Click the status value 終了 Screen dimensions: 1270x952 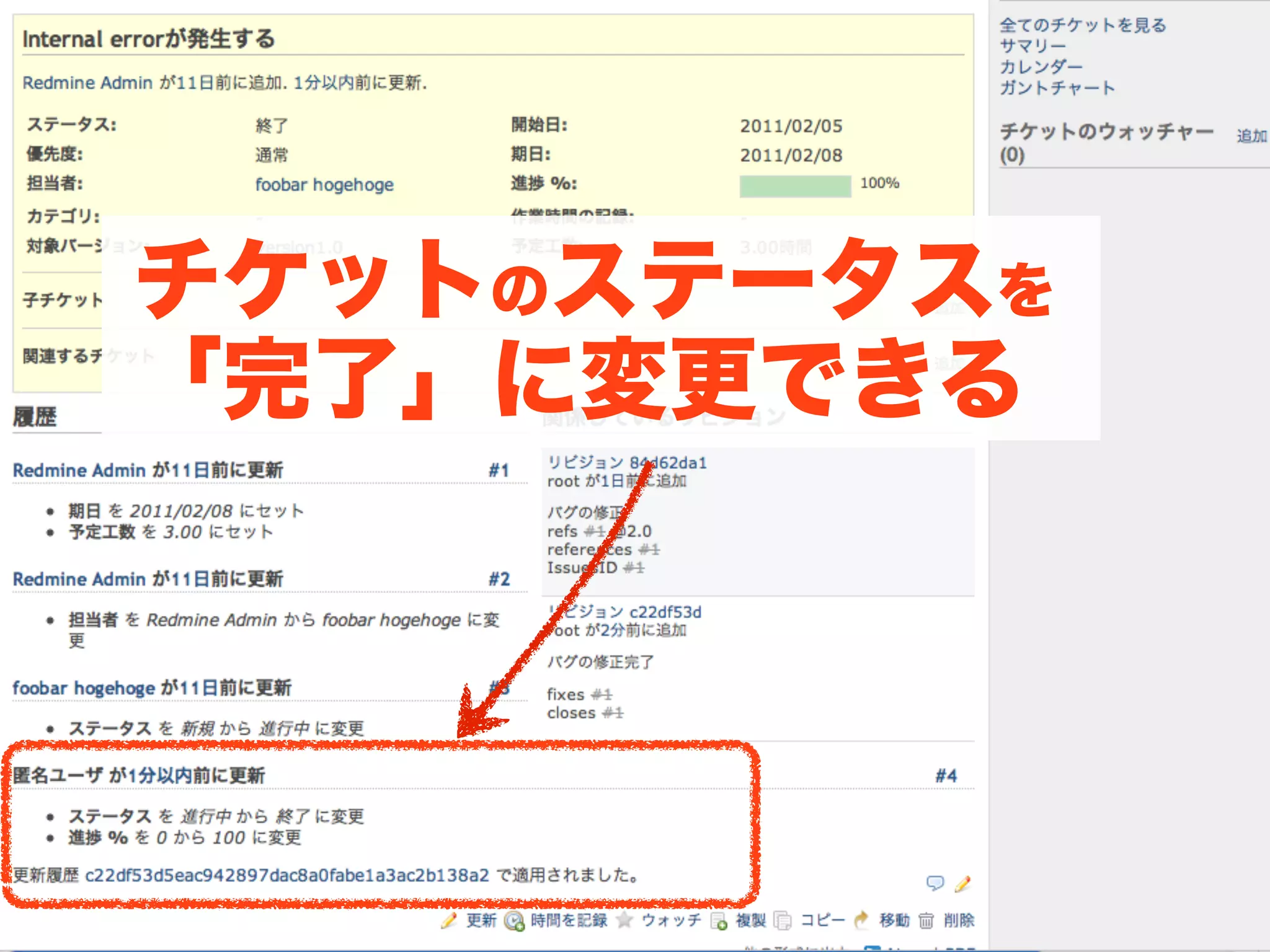coord(272,126)
